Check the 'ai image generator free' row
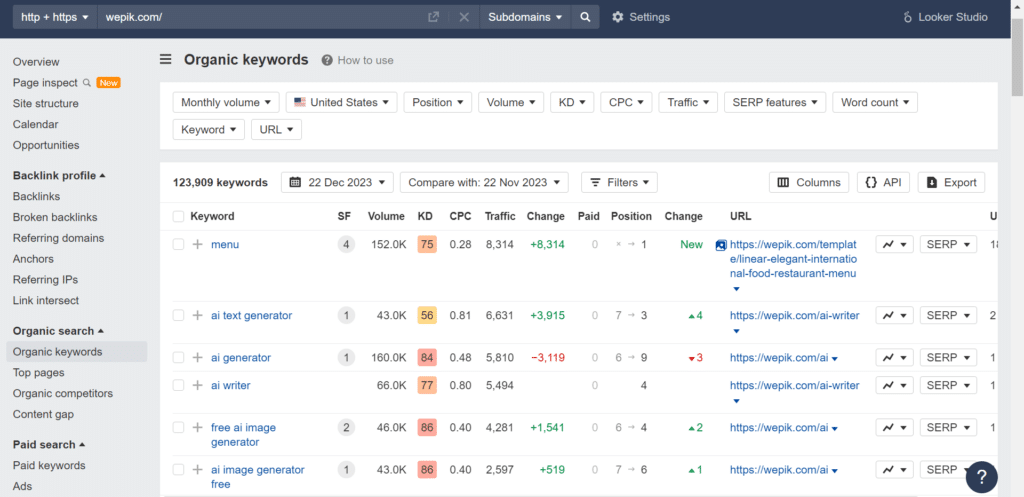1024x497 pixels. (x=178, y=470)
